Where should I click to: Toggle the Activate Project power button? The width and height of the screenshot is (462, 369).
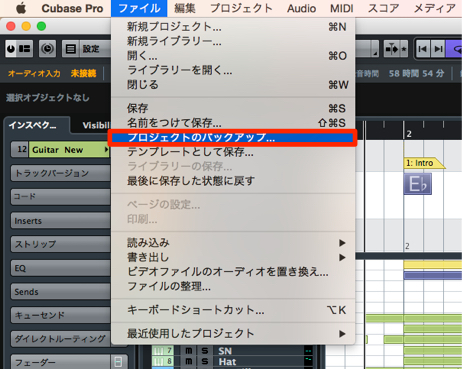(x=11, y=49)
